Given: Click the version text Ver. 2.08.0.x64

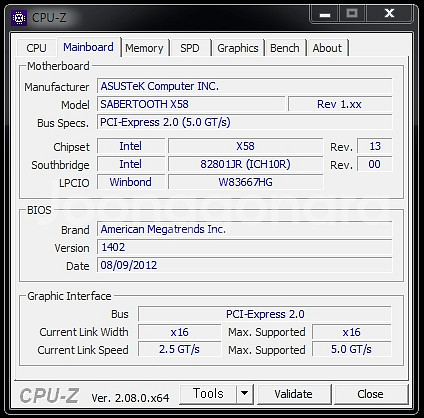Looking at the screenshot, I should [130, 398].
